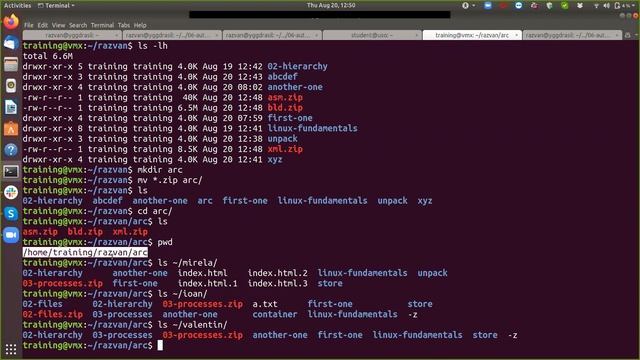Open Skype from the dock
This screenshot has height=360, width=640.
[11, 213]
